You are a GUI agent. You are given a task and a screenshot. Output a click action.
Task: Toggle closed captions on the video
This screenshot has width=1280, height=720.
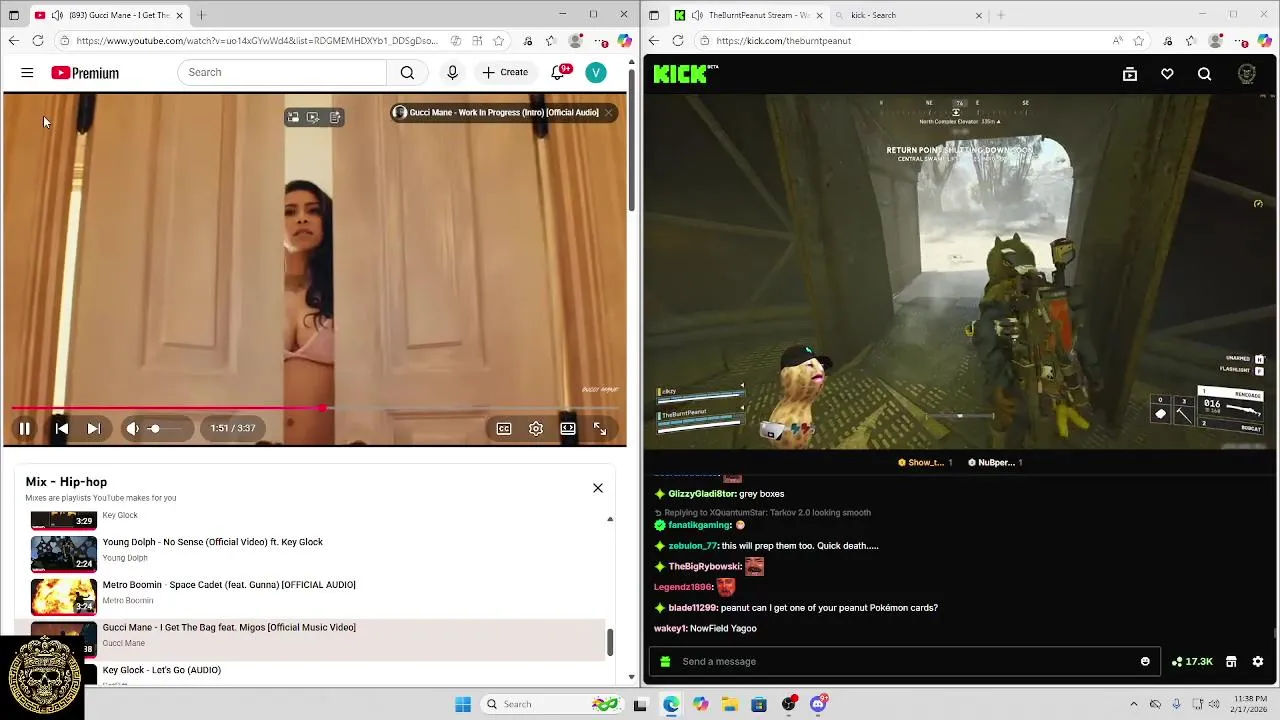pos(504,428)
